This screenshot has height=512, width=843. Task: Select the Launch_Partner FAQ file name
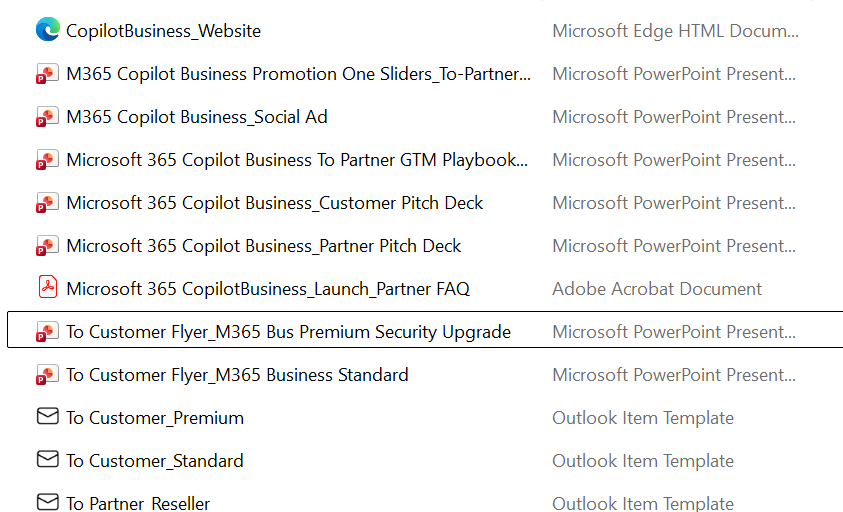[268, 289]
